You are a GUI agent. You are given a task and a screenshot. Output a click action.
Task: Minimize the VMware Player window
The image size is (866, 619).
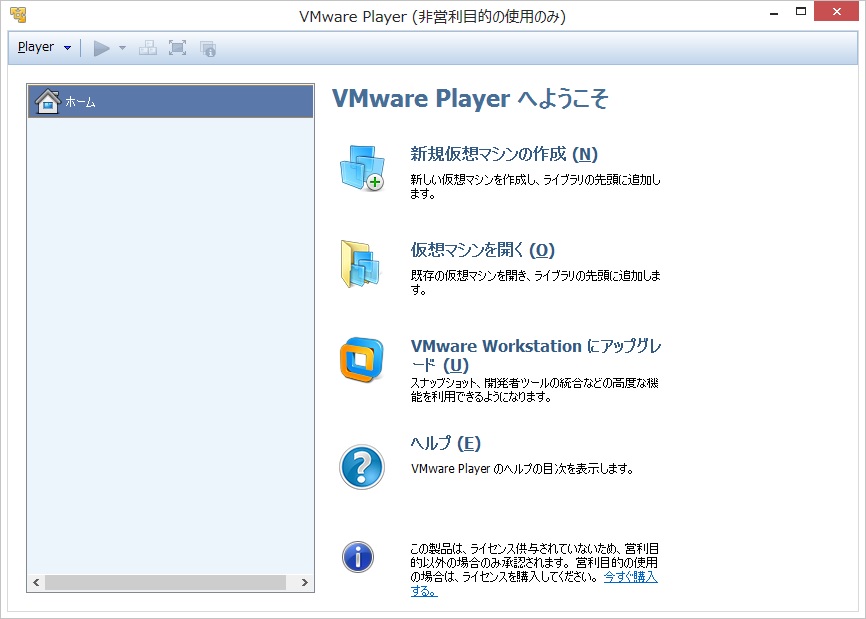(774, 12)
